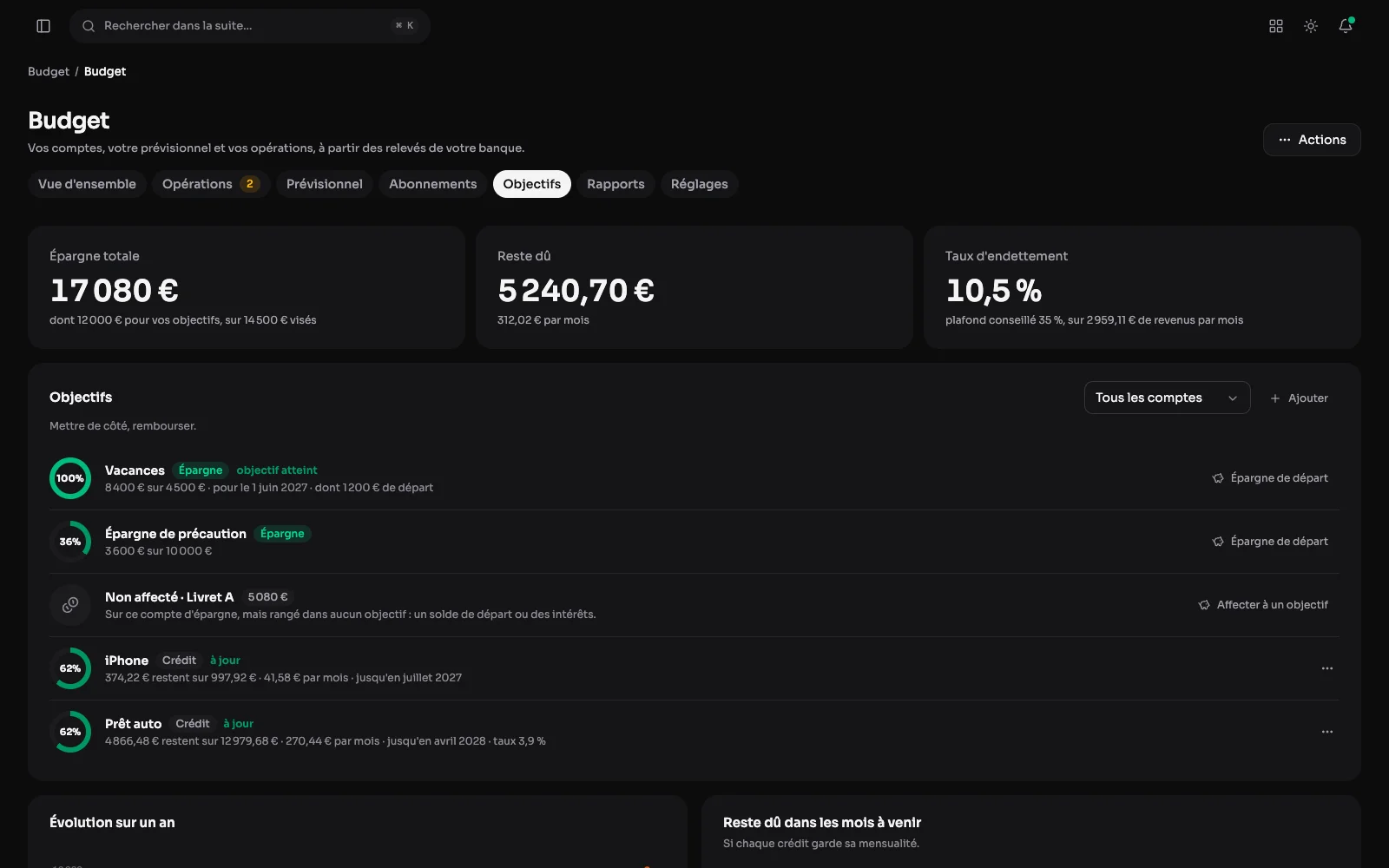This screenshot has height=868, width=1389.
Task: Click the Épargne tag next to Vacances
Action: (201, 470)
